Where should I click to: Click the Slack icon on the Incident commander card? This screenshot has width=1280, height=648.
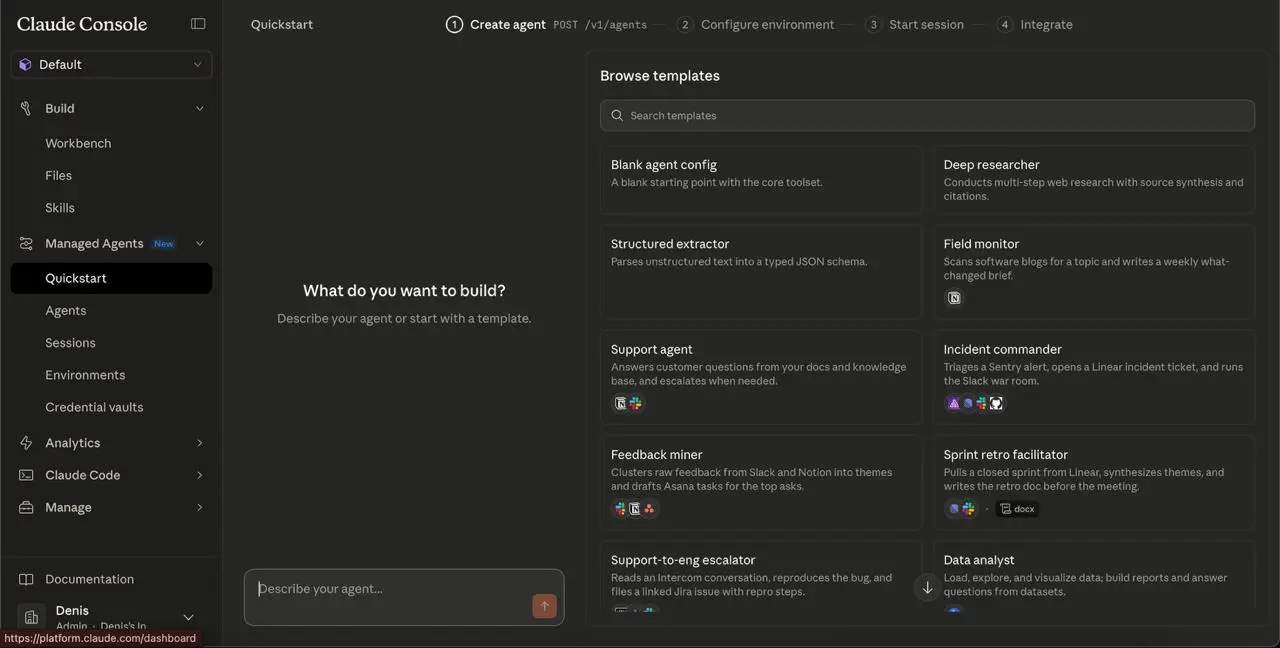point(981,403)
